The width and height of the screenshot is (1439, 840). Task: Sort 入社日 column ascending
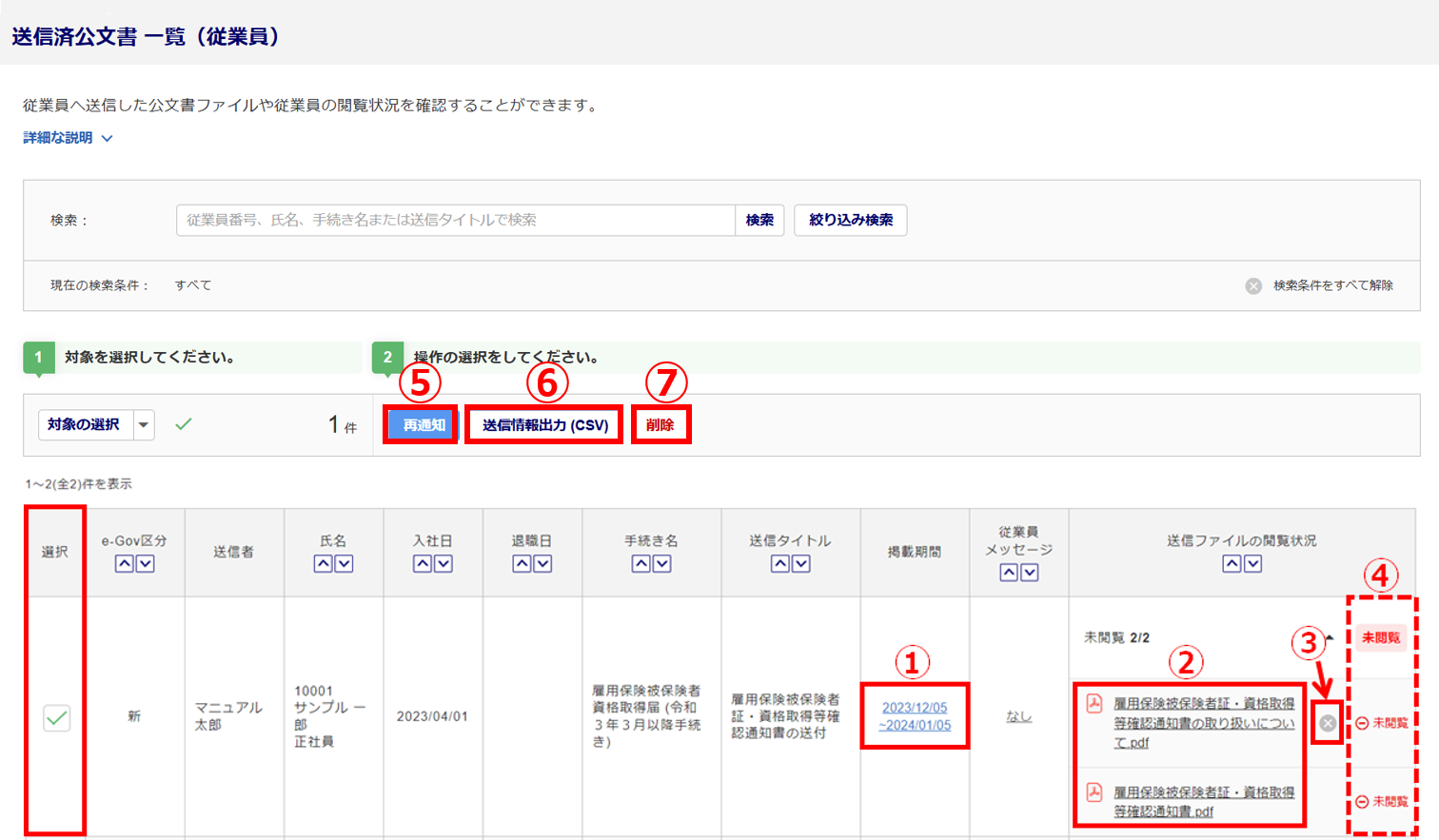pyautogui.click(x=423, y=564)
